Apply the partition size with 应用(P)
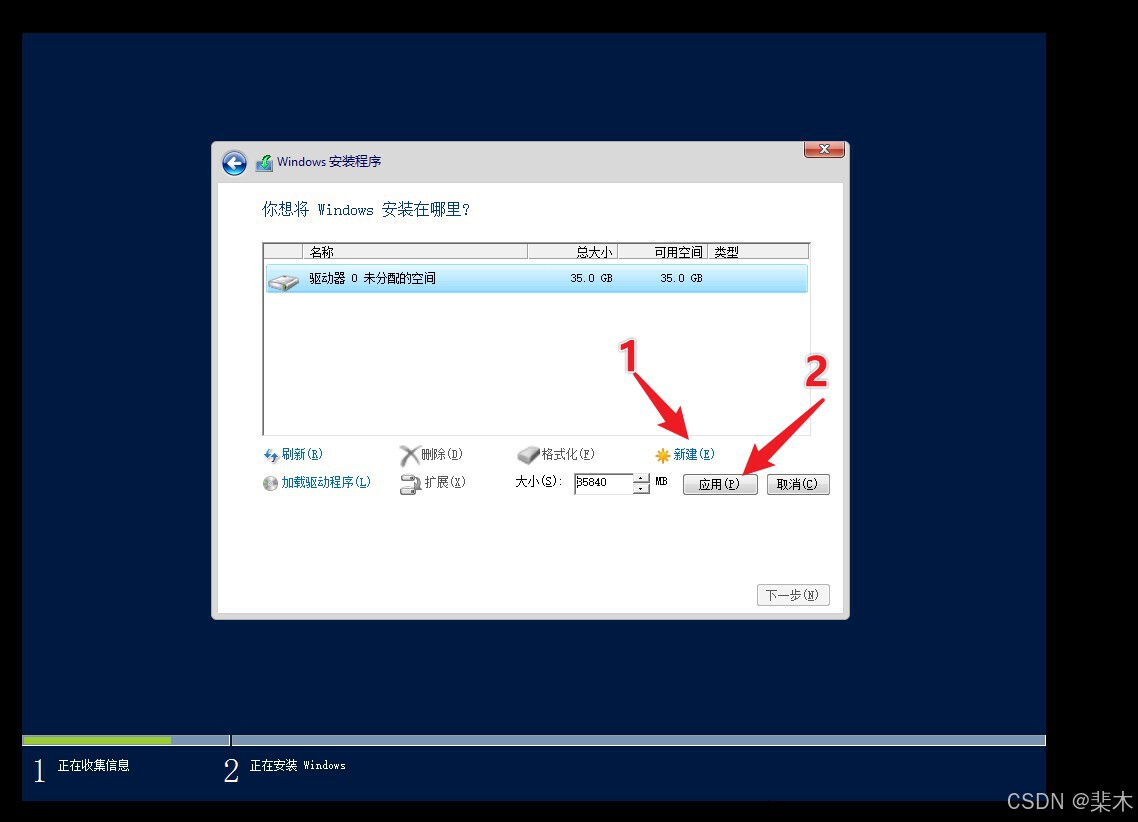 click(x=720, y=485)
